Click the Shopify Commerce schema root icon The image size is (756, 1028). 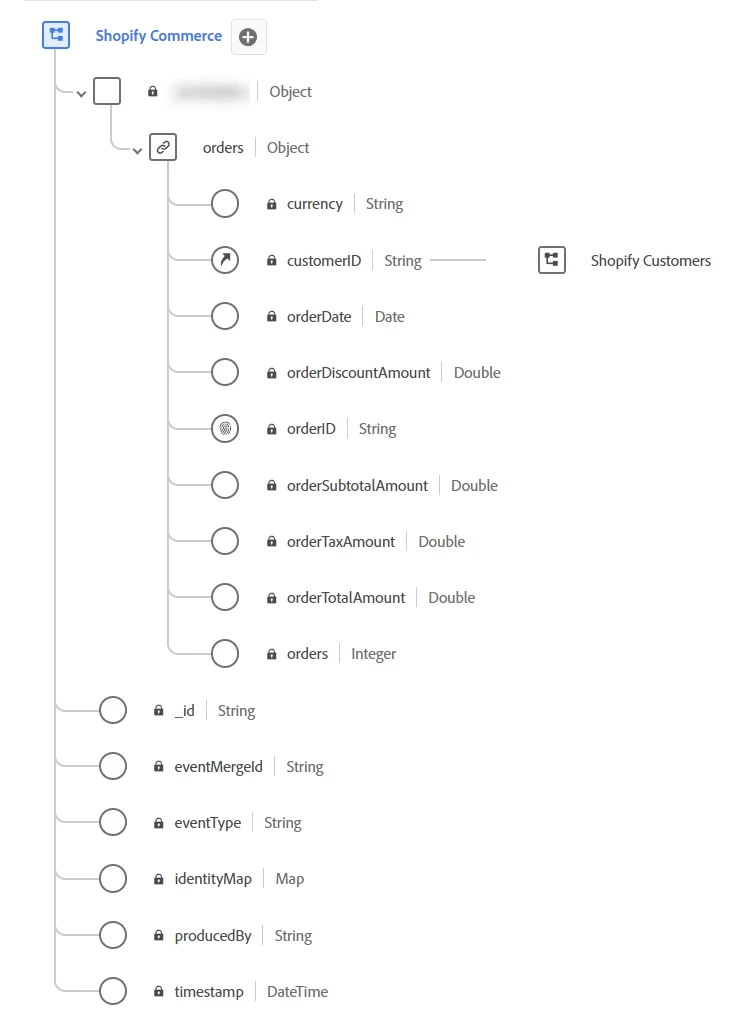56,35
